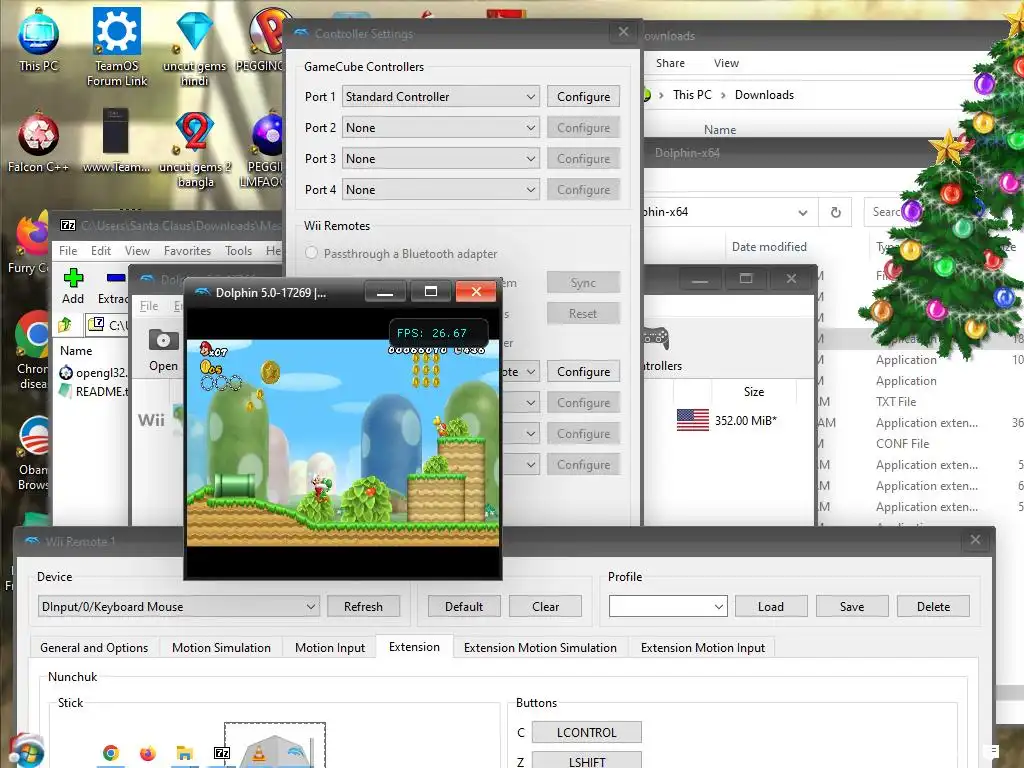The height and width of the screenshot is (768, 1024).
Task: Open Share tab in Explorer
Action: tap(670, 63)
